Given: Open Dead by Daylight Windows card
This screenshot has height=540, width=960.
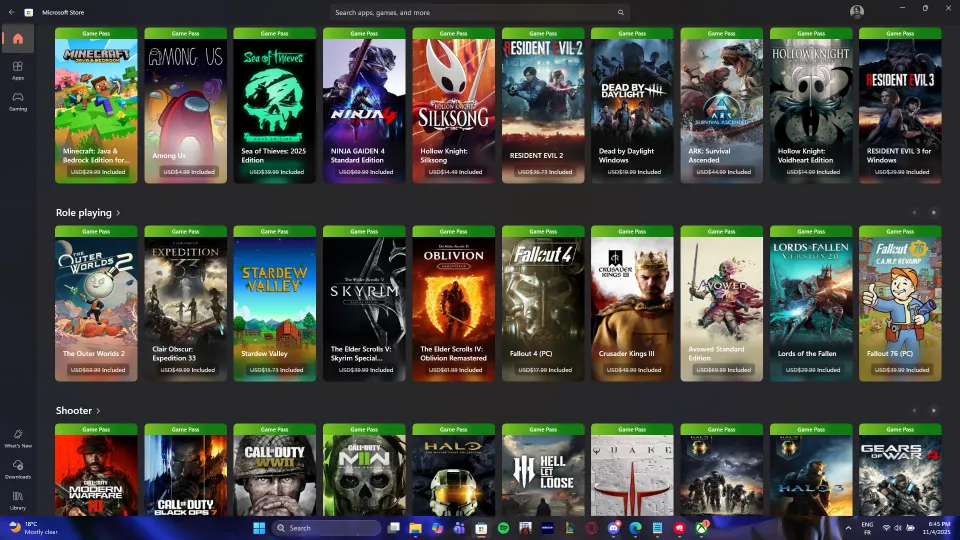Looking at the screenshot, I should tap(632, 105).
